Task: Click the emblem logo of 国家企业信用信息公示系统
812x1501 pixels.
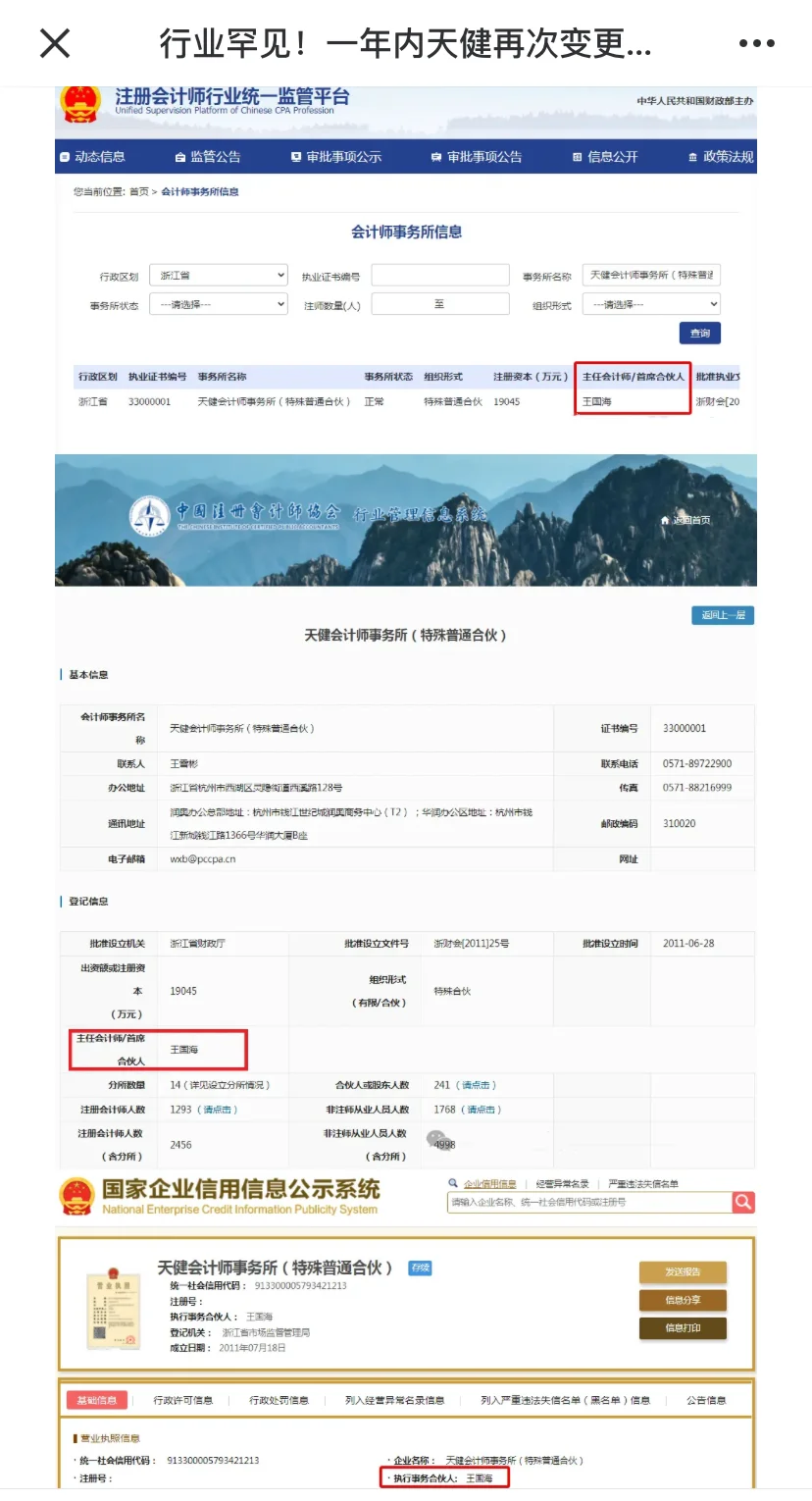Action: pos(77,1195)
